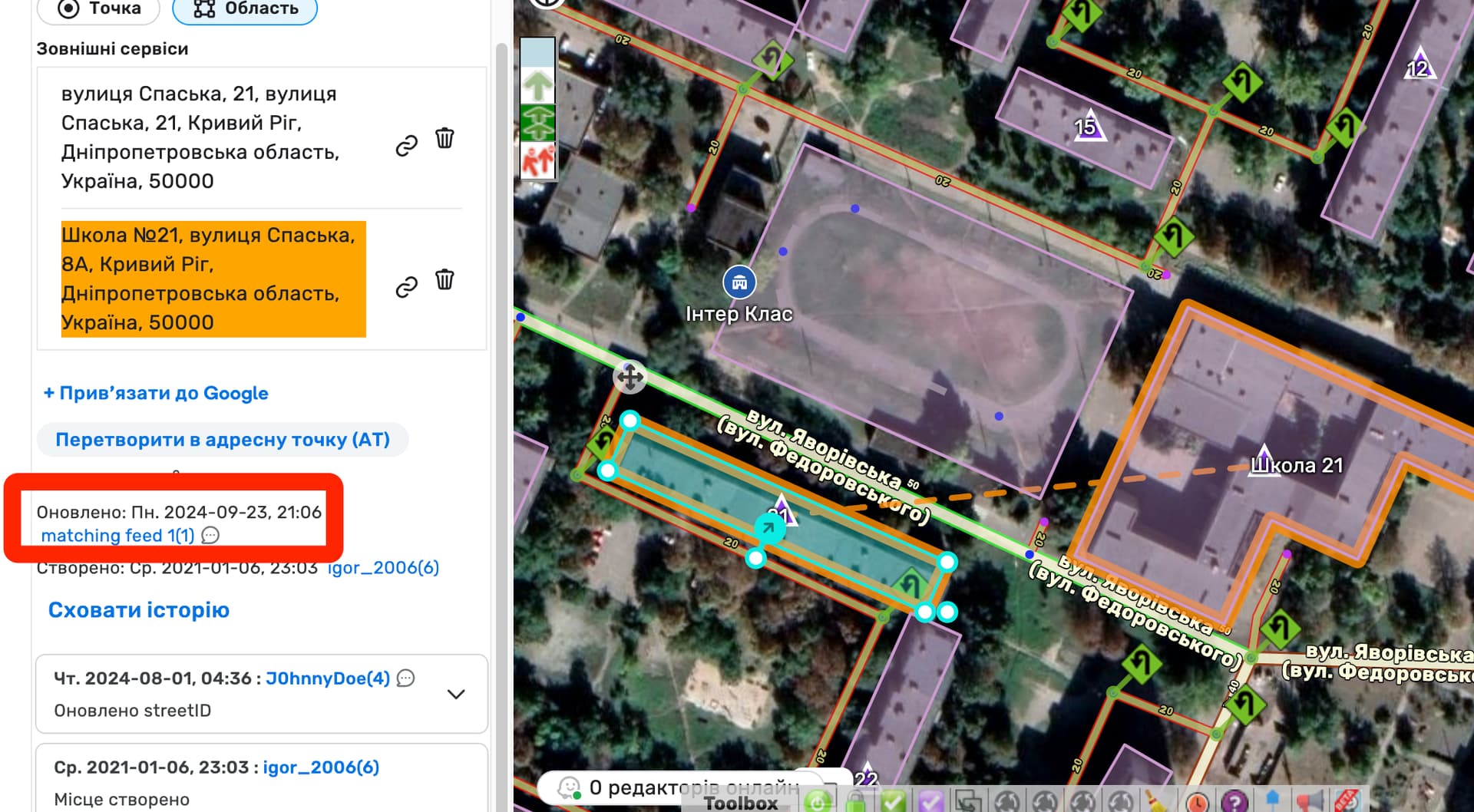Screen dimensions: 1474x812
Task: Click the Школа 21 label on map
Action: coord(1297,465)
